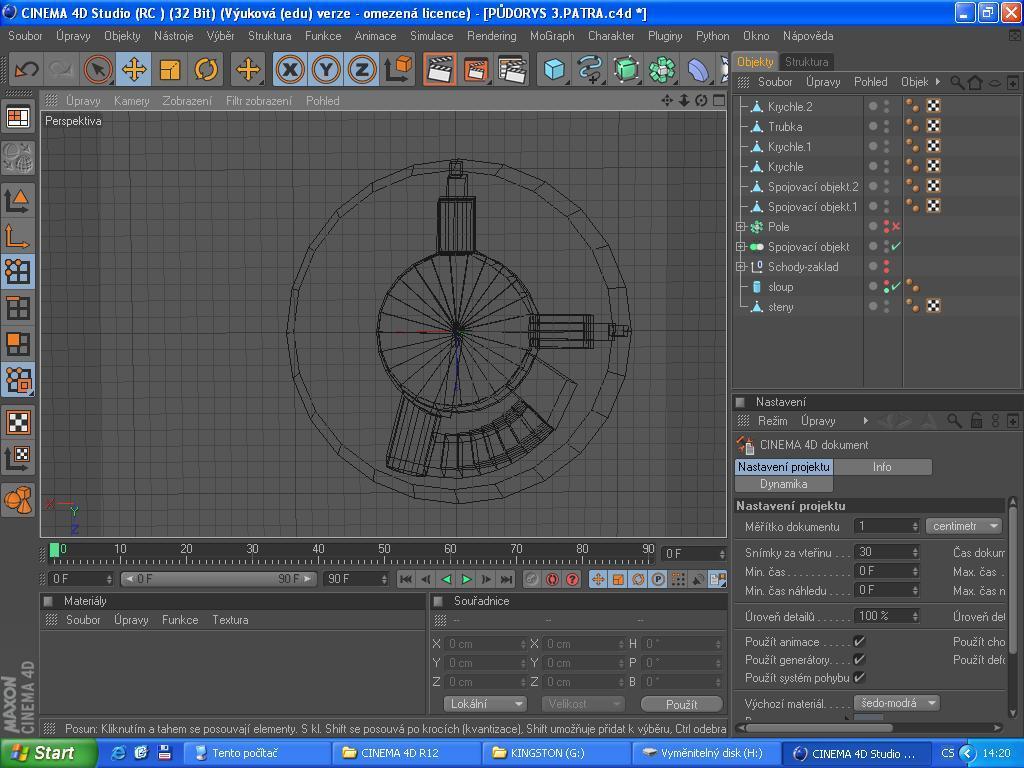The image size is (1024, 768).
Task: Activate the Rotate tool
Action: [x=206, y=69]
